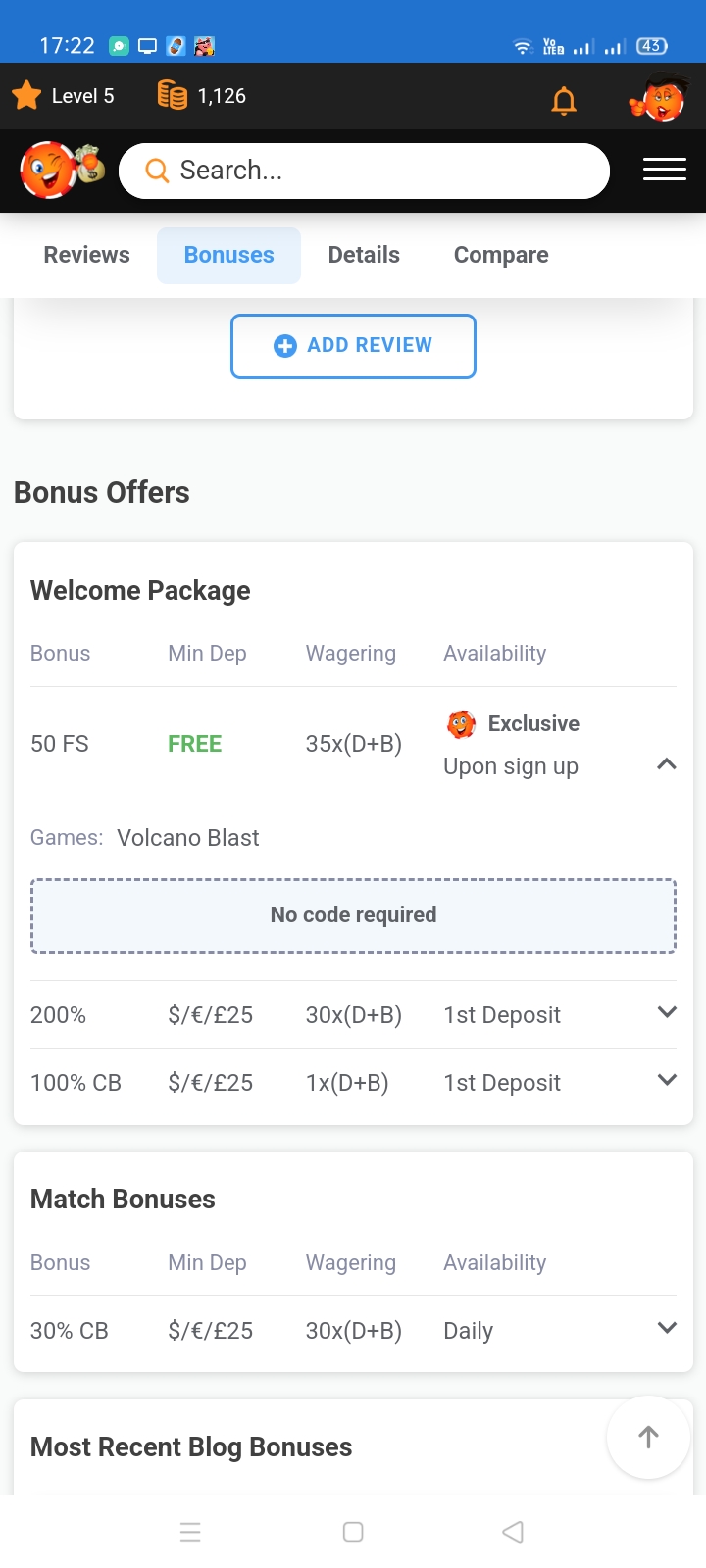Switch to the Reviews tab
The image size is (706, 1568).
click(x=86, y=255)
